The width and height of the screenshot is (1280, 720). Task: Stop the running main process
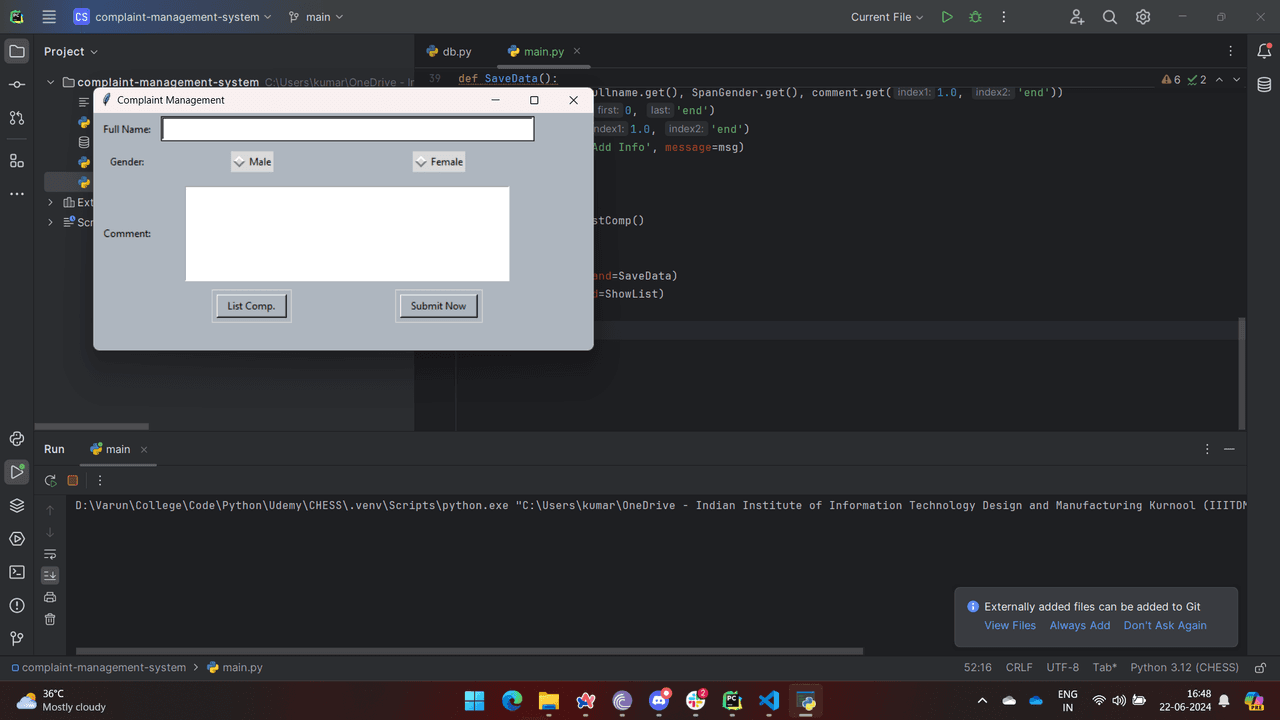pyautogui.click(x=72, y=481)
